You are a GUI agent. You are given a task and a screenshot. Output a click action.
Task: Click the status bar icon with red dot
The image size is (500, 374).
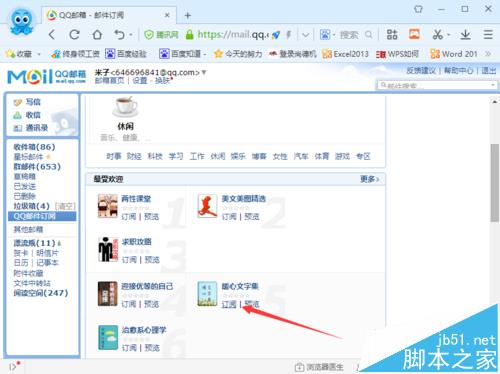coord(14,366)
